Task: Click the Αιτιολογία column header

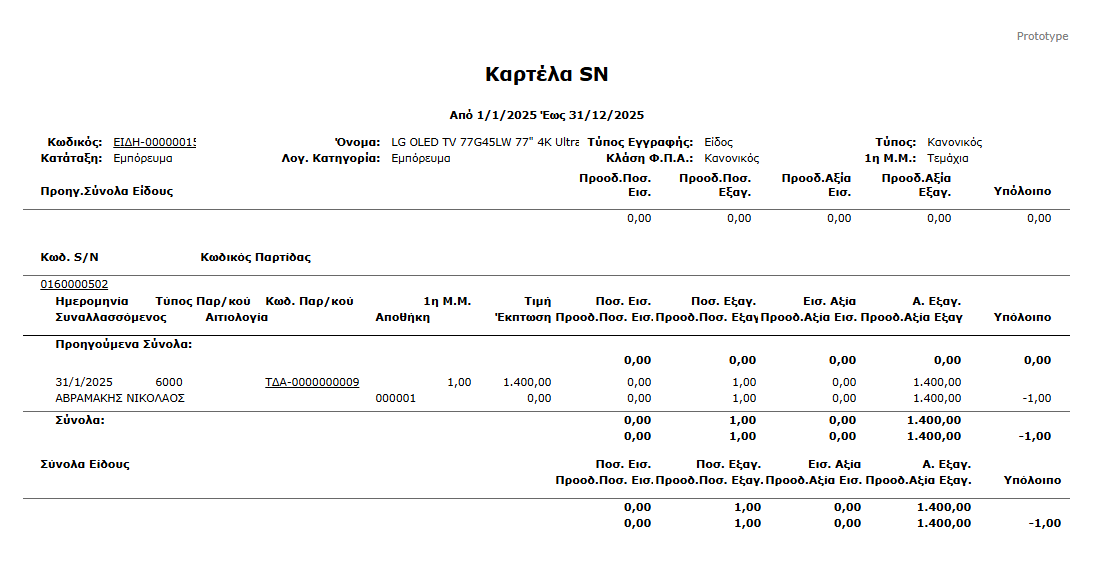Action: click(236, 318)
